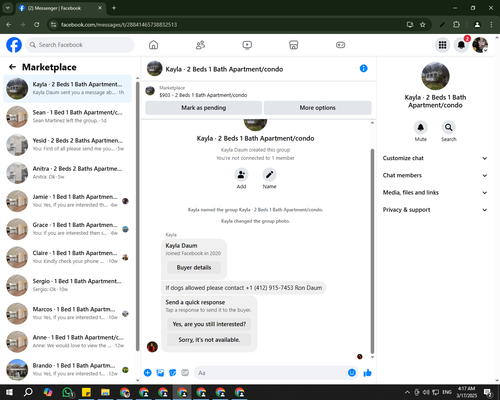Open the Claire 1 Bed 1 Bath conversation
Image resolution: width=500 pixels, height=400 pixels.
tap(68, 257)
